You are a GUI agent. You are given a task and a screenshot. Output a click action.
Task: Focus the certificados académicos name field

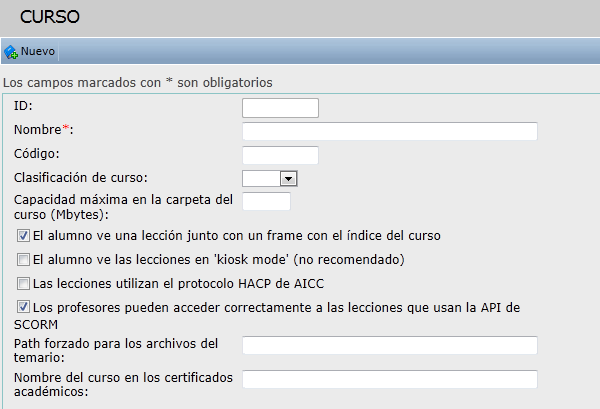[390, 379]
